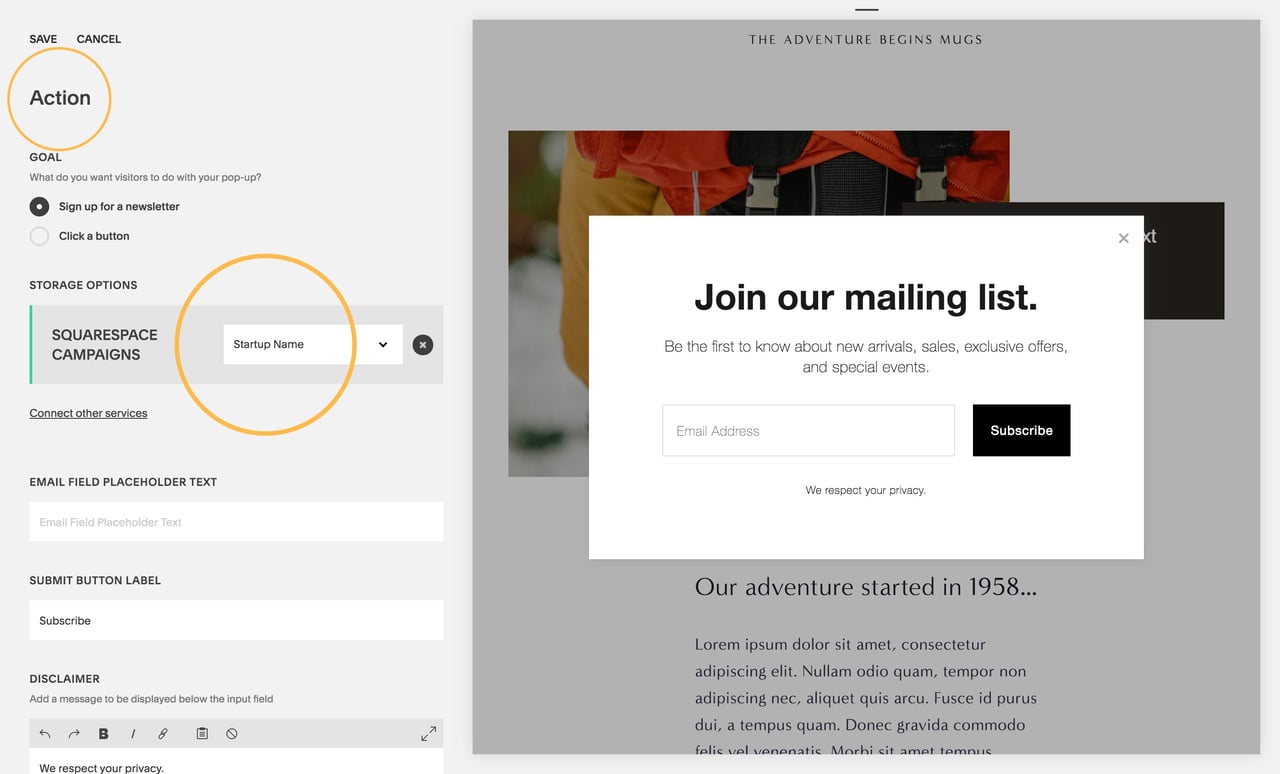The image size is (1280, 774).
Task: Select the Sign up for a newsletter goal
Action: click(x=39, y=206)
